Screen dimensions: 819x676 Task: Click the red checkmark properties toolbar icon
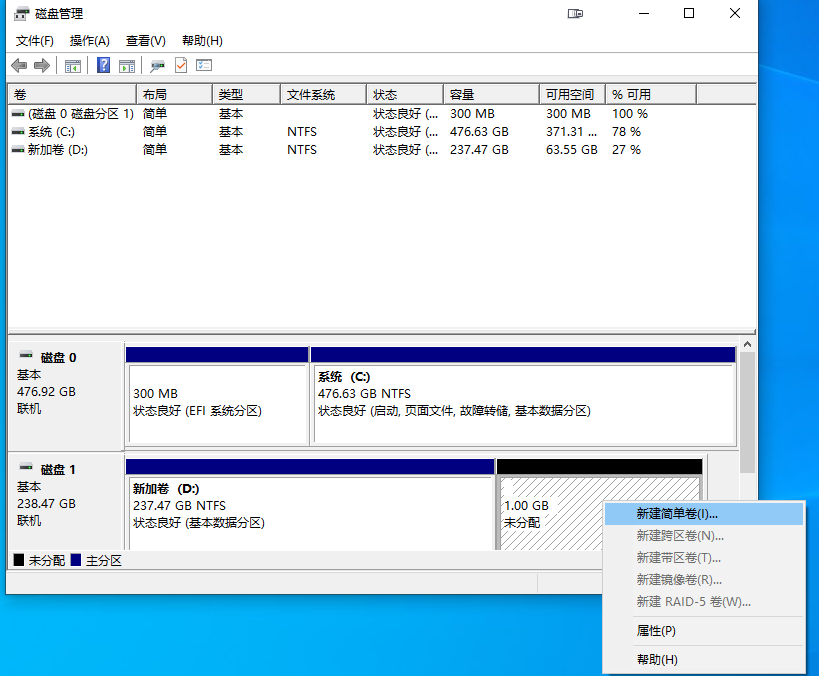tap(181, 65)
